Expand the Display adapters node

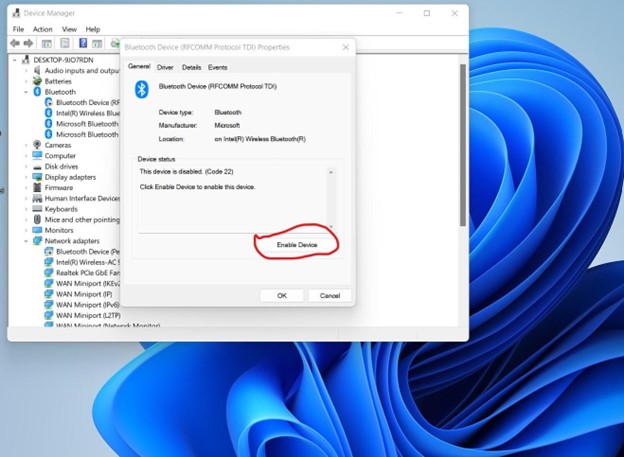[x=26, y=177]
